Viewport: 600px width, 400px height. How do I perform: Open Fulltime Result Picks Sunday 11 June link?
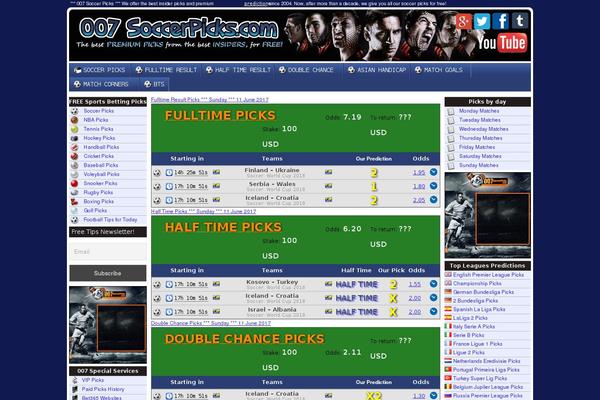[x=210, y=100]
